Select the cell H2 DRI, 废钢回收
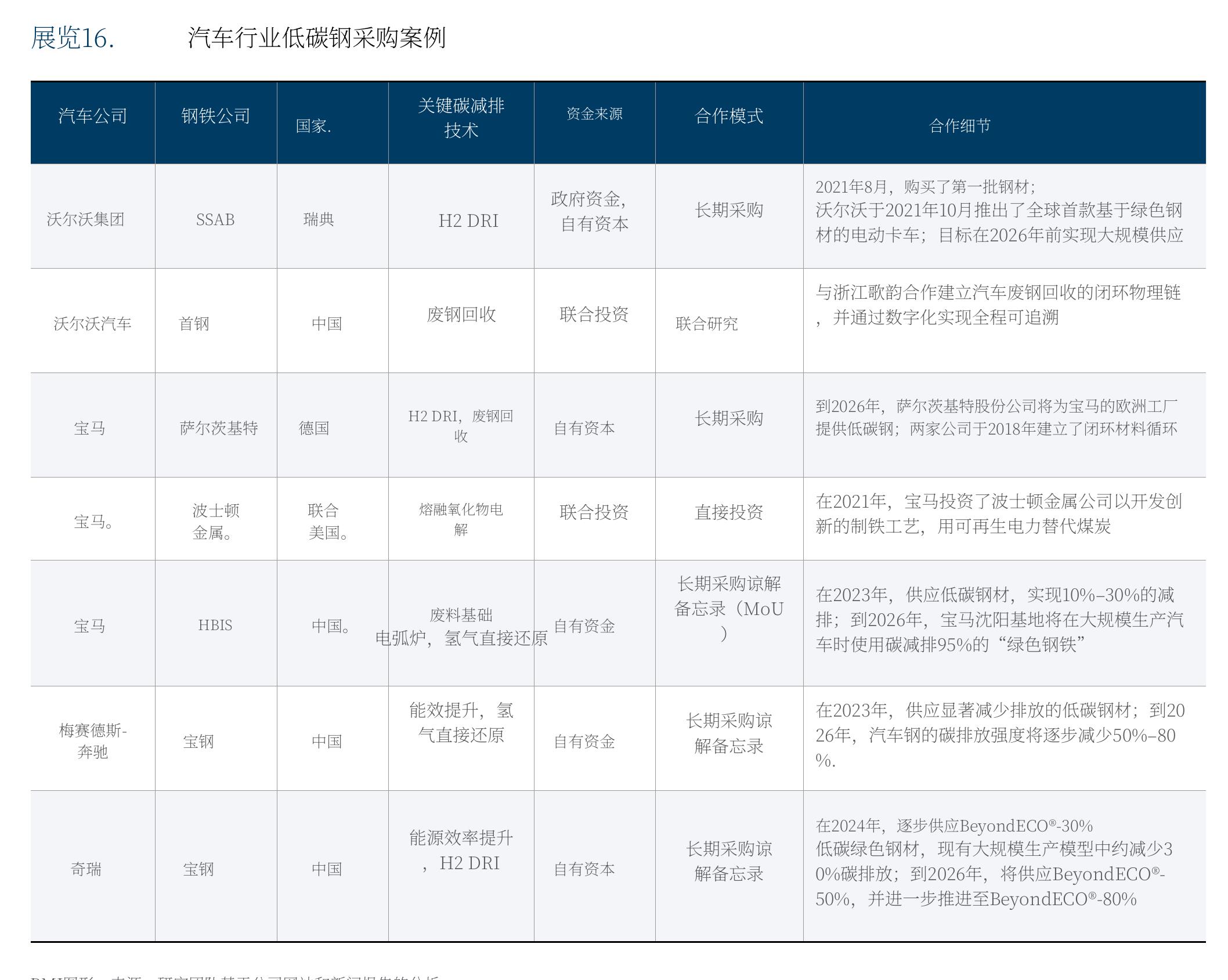This screenshot has width=1228, height=980. click(461, 426)
